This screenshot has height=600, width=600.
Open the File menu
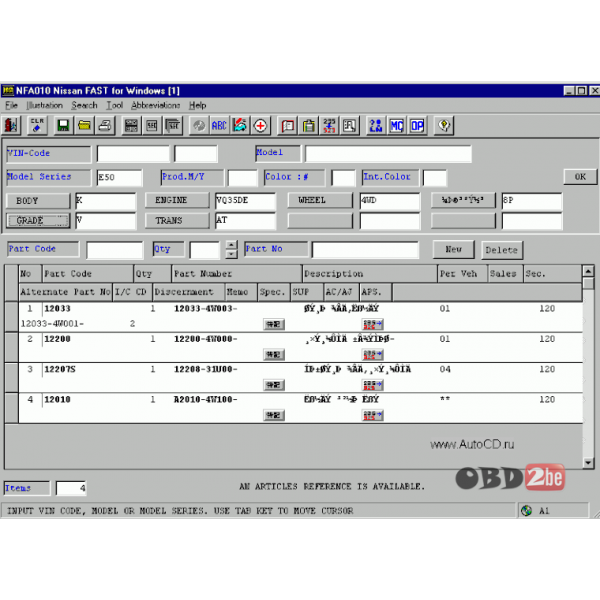point(11,105)
